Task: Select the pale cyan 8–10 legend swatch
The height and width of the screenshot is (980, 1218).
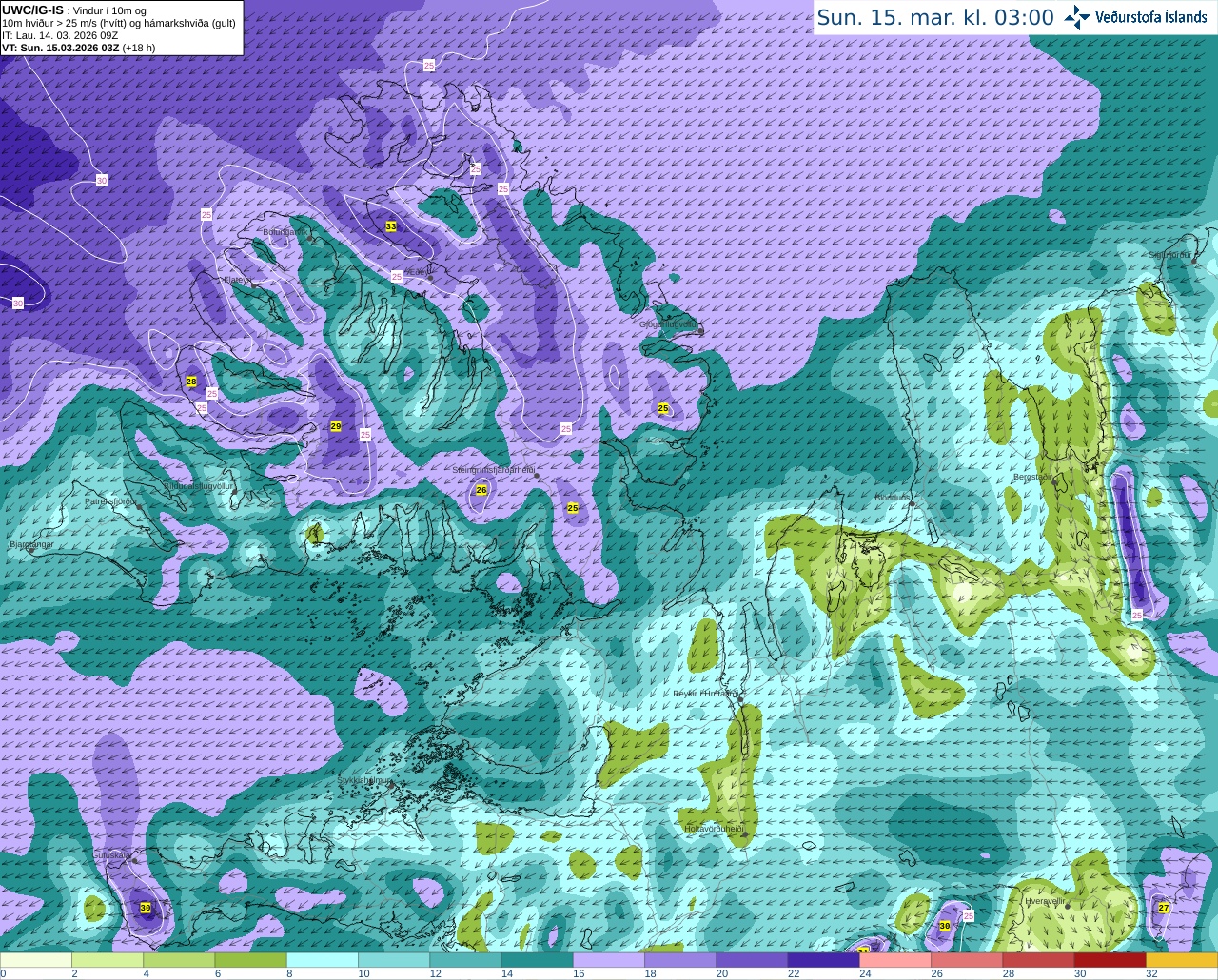Action: click(x=323, y=960)
